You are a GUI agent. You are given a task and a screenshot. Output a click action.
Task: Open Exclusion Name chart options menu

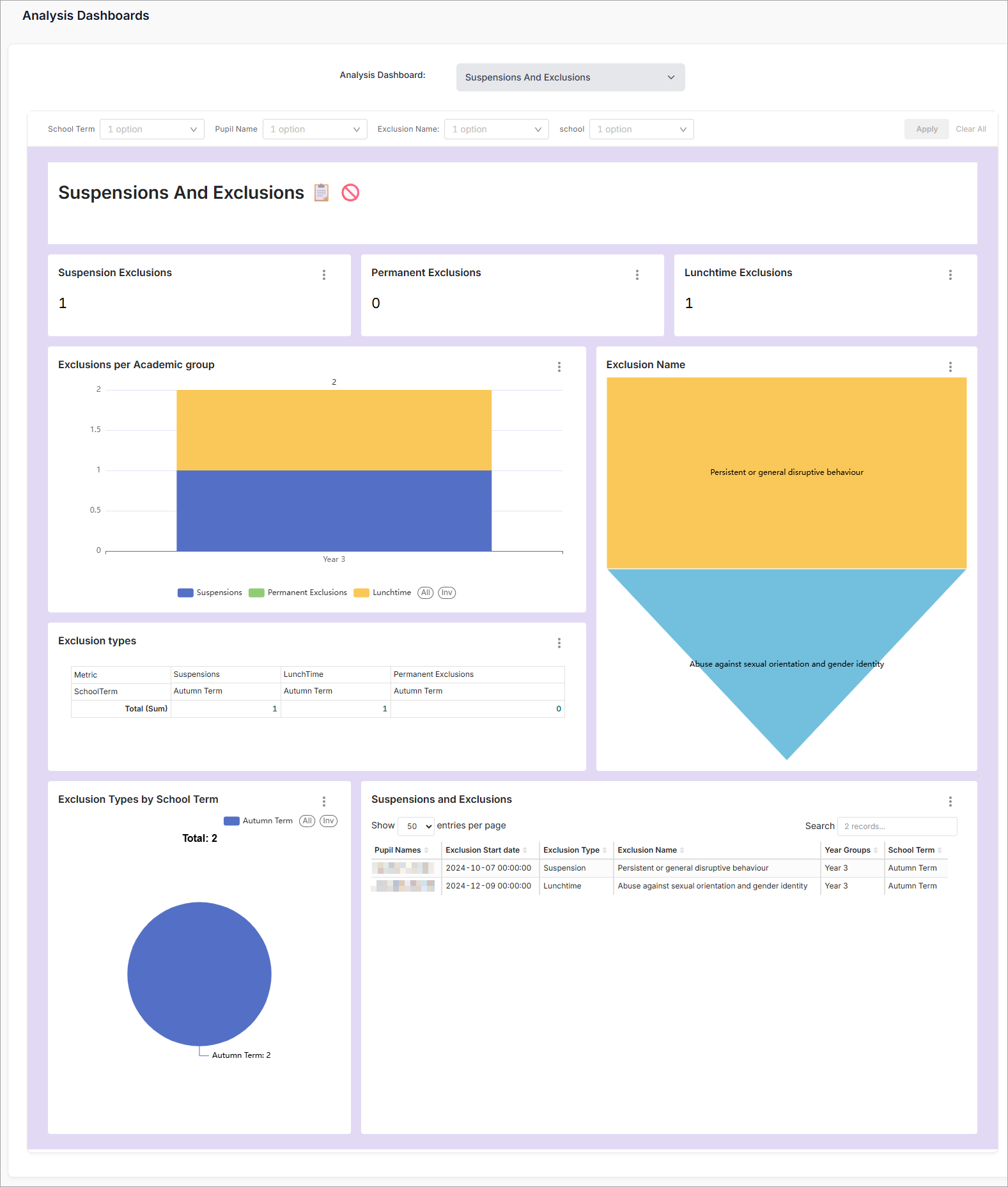(x=950, y=367)
